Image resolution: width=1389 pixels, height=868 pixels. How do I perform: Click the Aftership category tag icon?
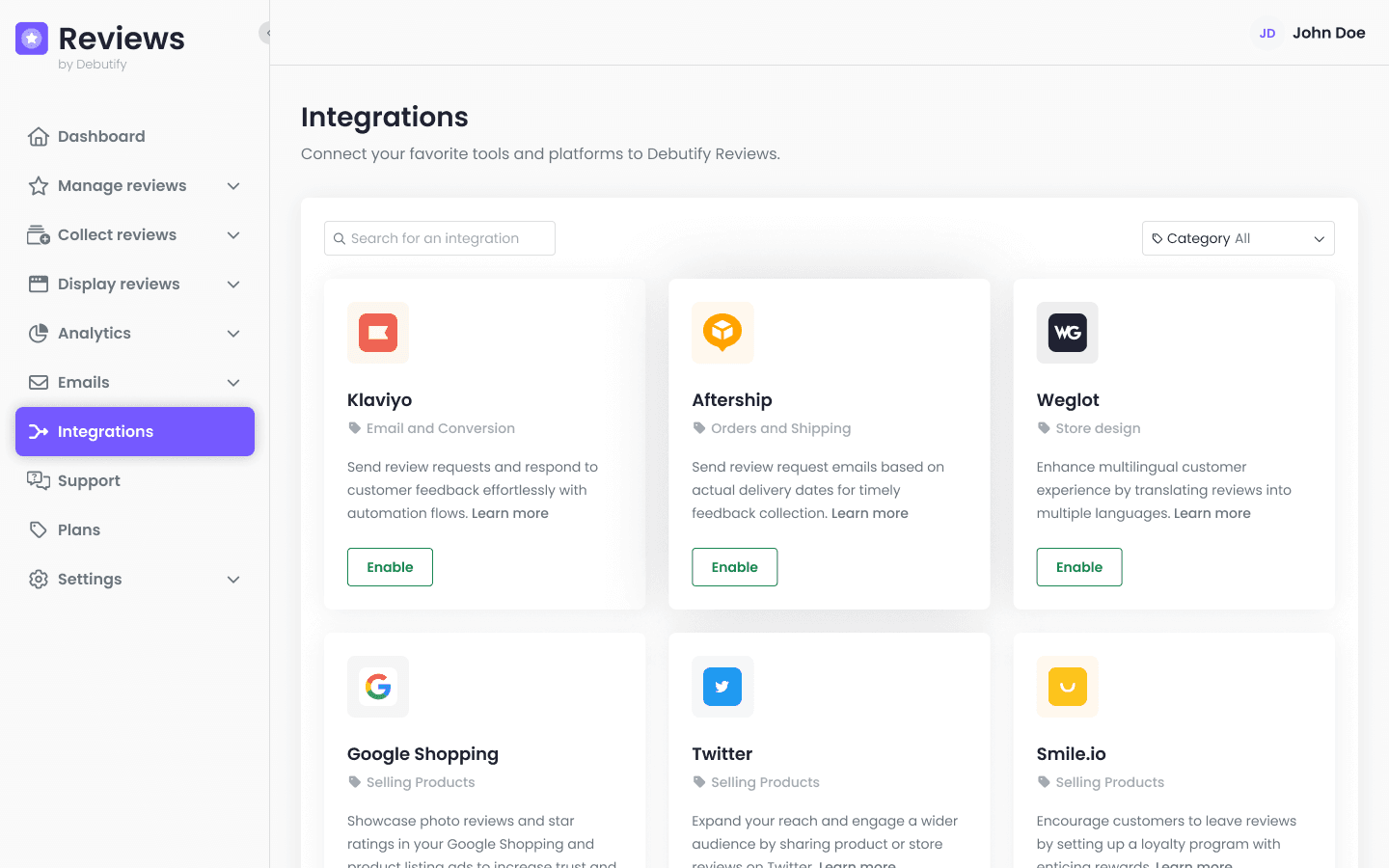pos(699,428)
